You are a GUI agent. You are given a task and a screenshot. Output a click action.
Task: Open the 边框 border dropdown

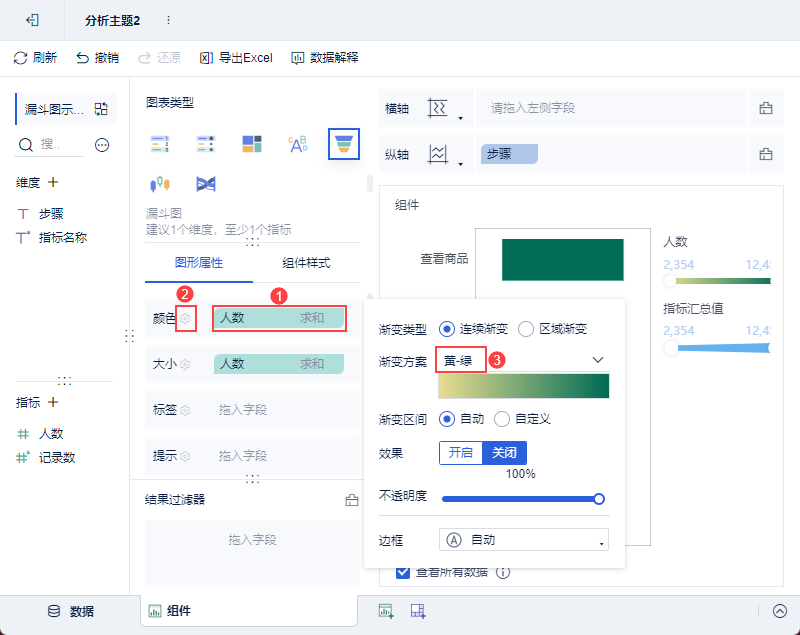click(523, 540)
